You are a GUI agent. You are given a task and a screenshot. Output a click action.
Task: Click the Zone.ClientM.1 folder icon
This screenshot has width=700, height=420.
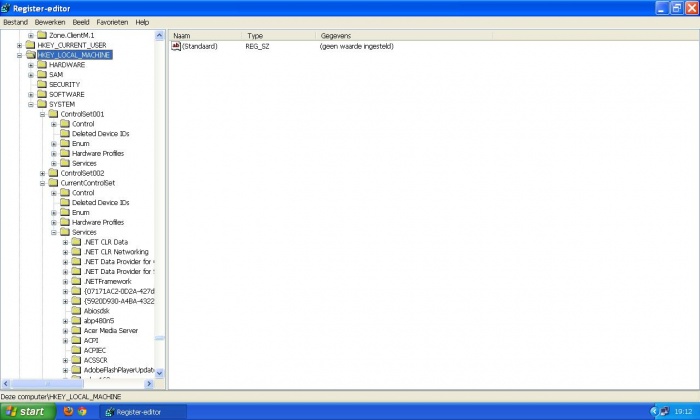pos(42,35)
